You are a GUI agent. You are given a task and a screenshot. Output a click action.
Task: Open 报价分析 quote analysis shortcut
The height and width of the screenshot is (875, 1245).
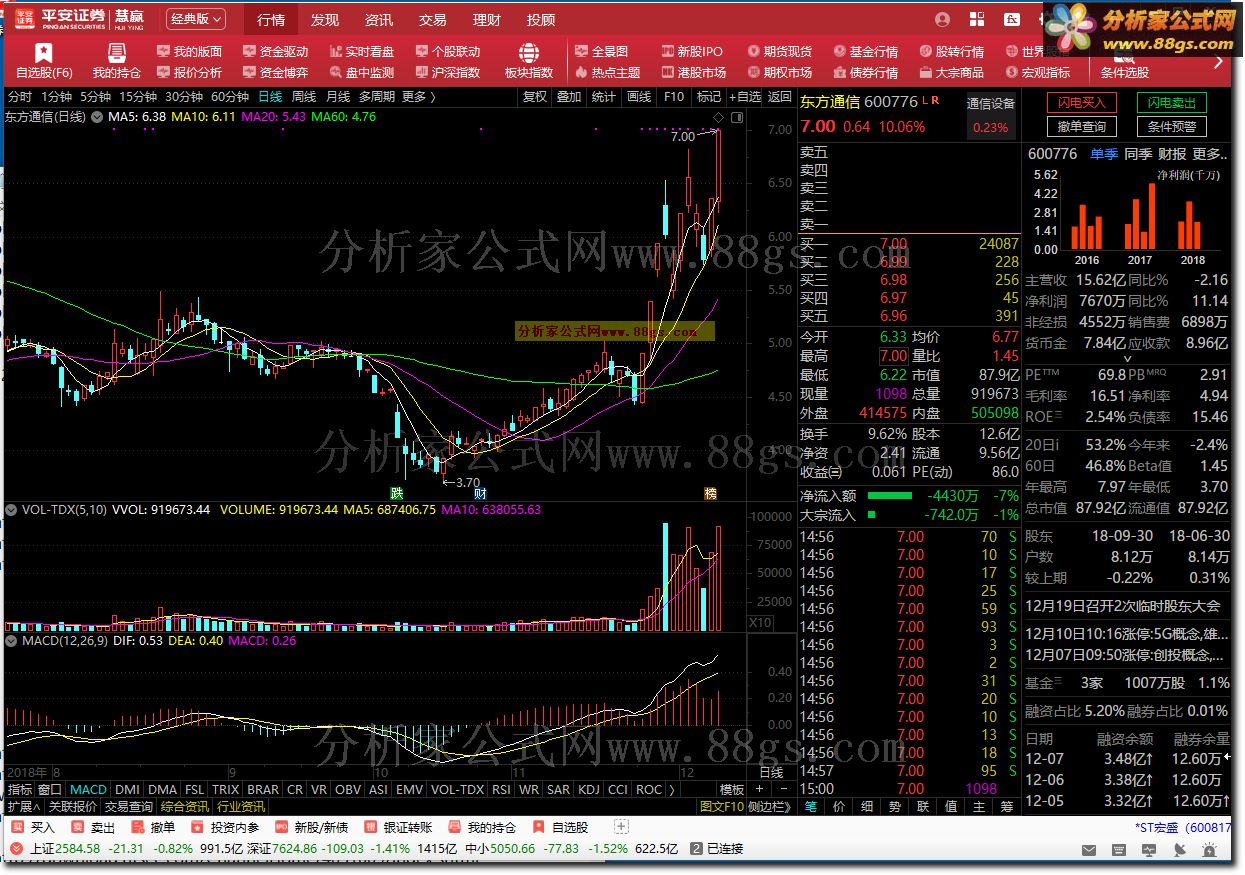[189, 72]
